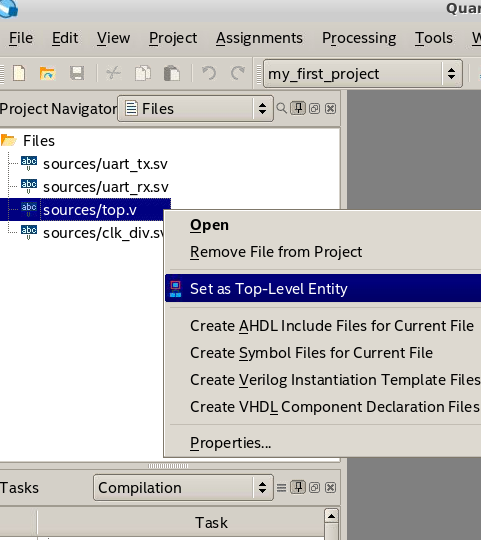Open the Compilation dropdown in Tasks panel
Viewport: 481px width, 540px height.
pyautogui.click(x=183, y=488)
